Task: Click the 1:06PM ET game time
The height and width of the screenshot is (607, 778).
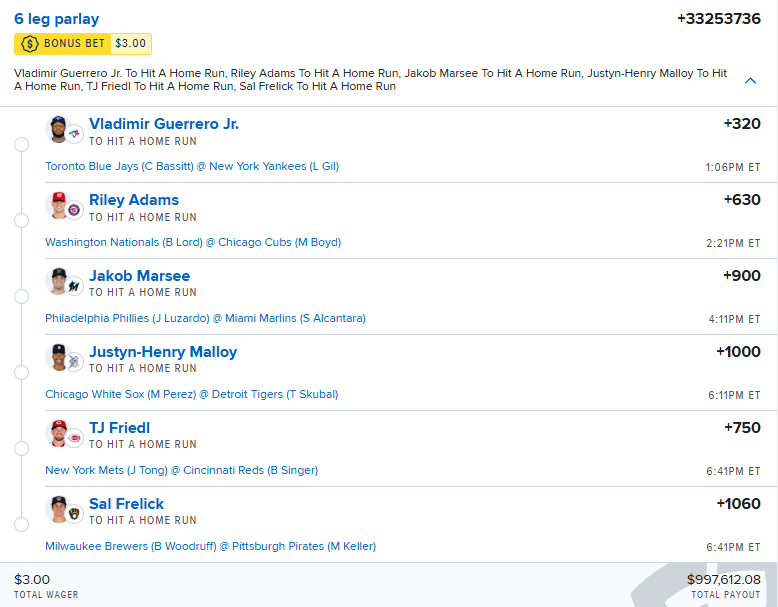Action: 733,167
